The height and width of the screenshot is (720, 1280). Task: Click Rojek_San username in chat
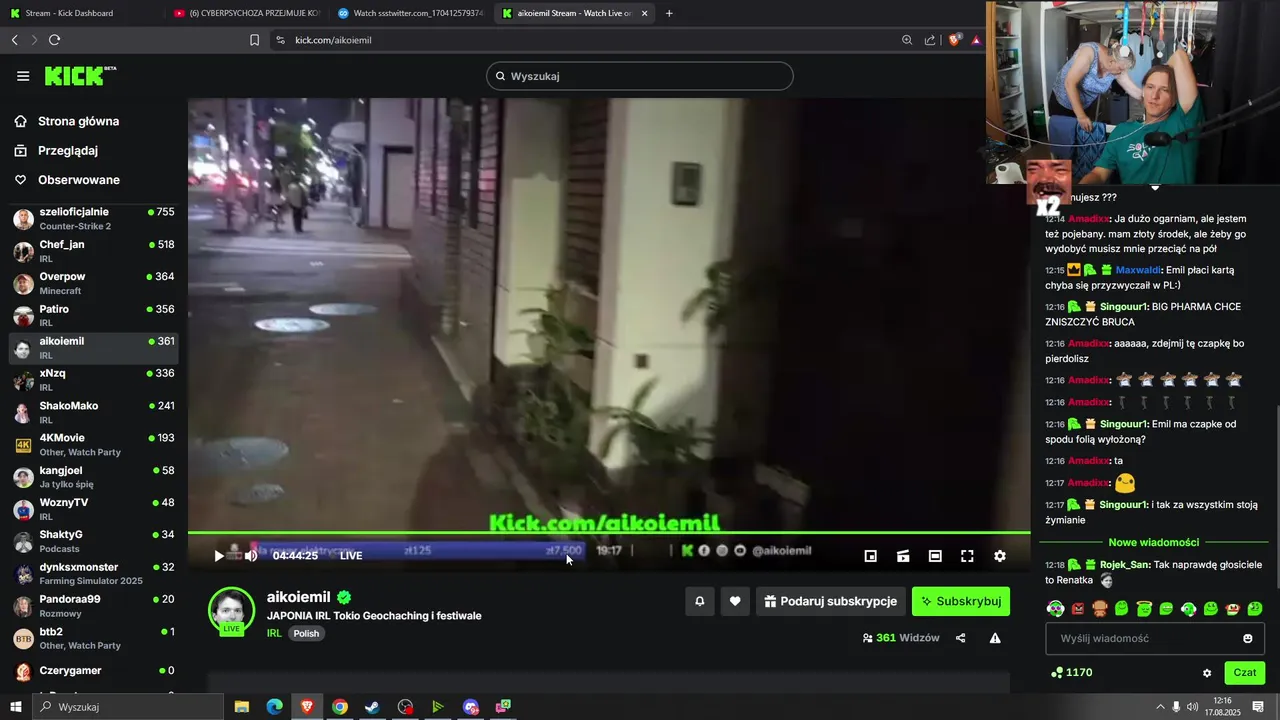tap(1124, 565)
